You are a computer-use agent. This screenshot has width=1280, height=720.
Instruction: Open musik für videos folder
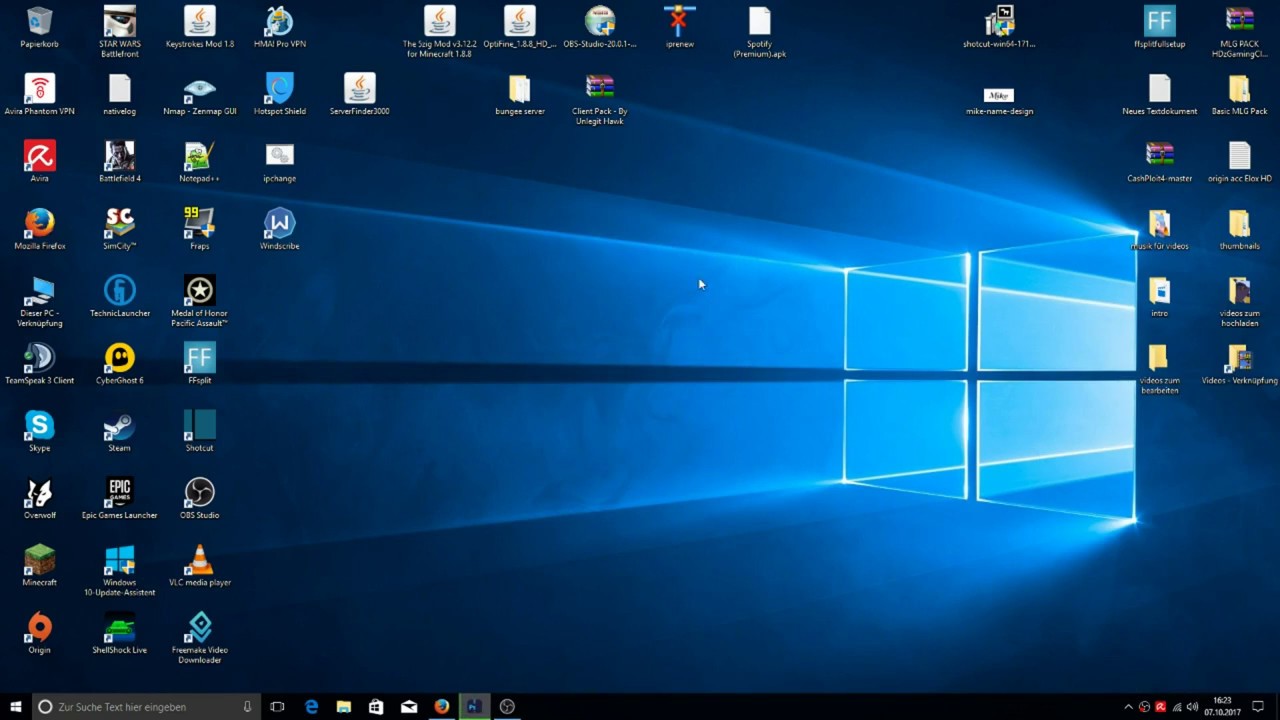coord(1160,223)
